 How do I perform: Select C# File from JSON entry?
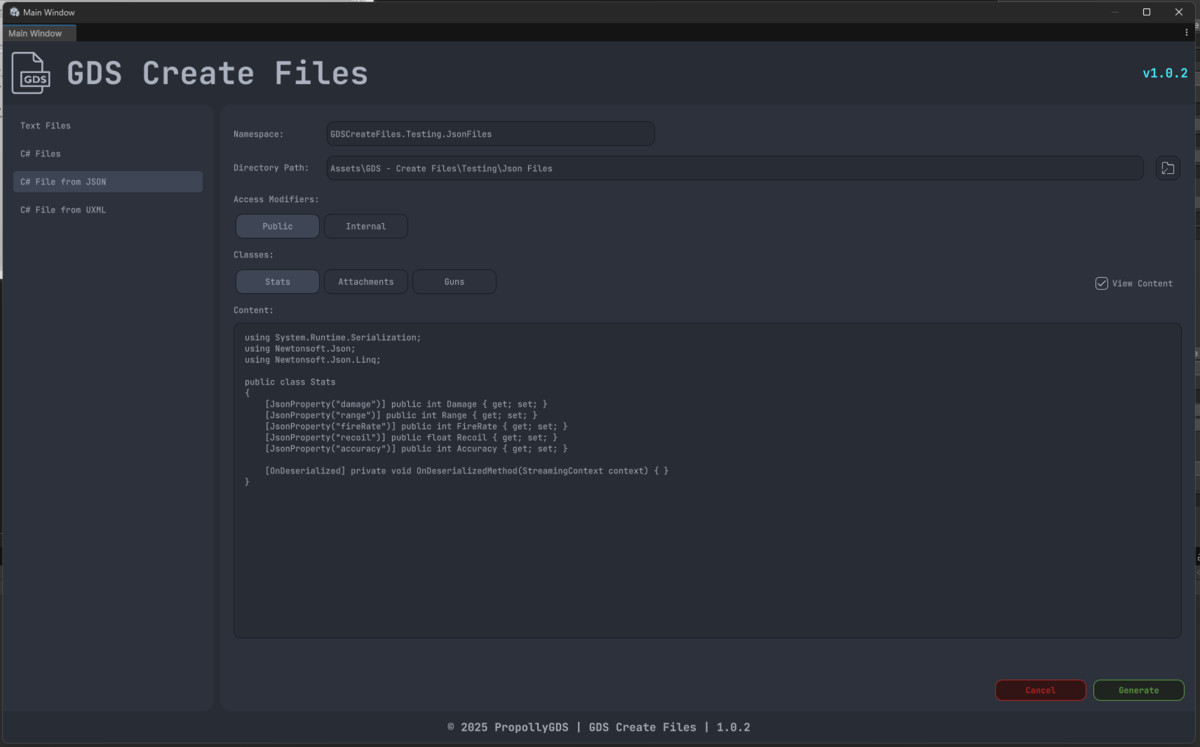[108, 182]
